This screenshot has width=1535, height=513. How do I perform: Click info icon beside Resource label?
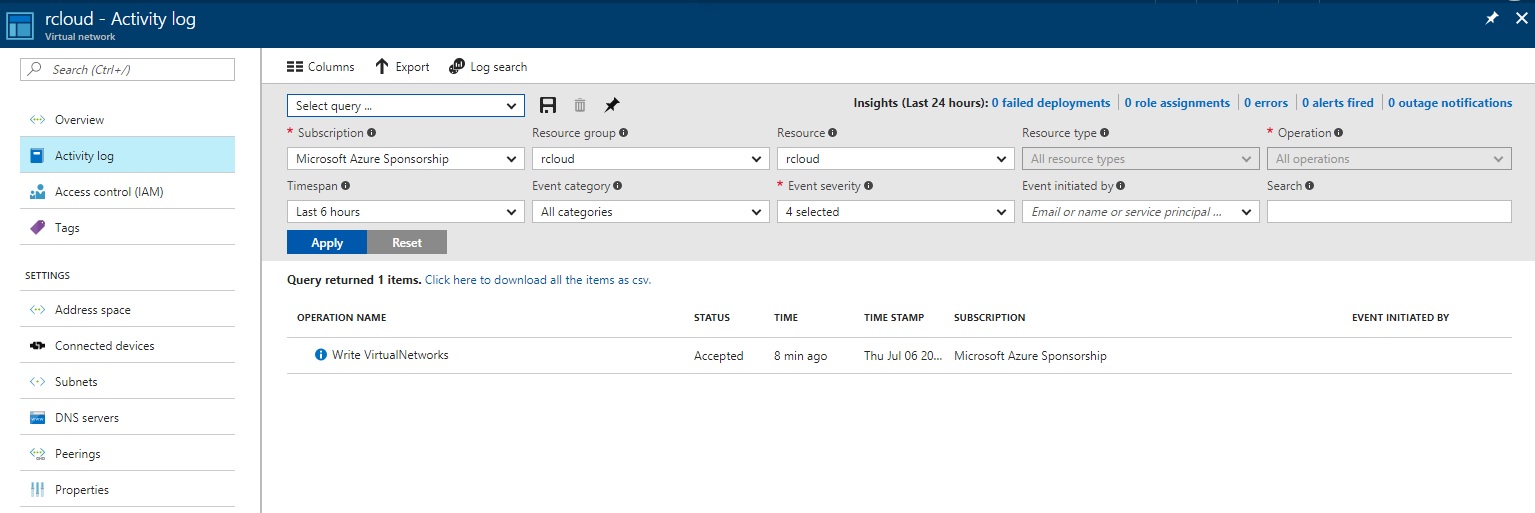tap(833, 132)
